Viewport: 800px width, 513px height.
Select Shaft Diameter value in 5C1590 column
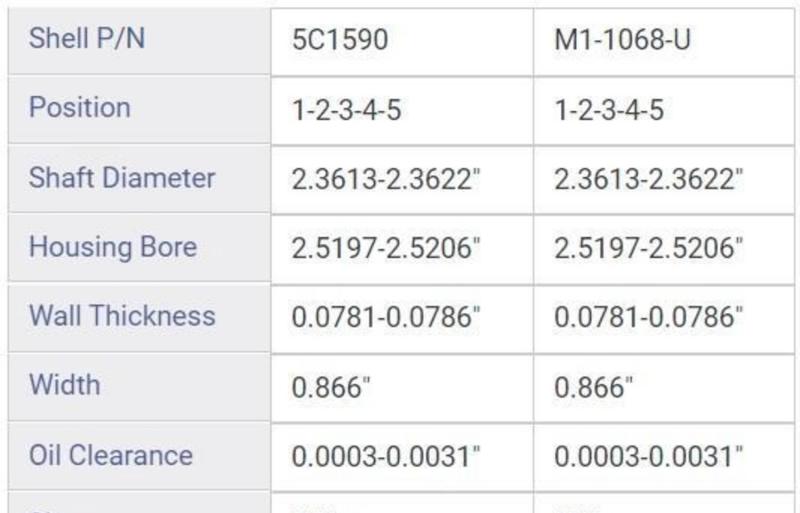pos(386,179)
